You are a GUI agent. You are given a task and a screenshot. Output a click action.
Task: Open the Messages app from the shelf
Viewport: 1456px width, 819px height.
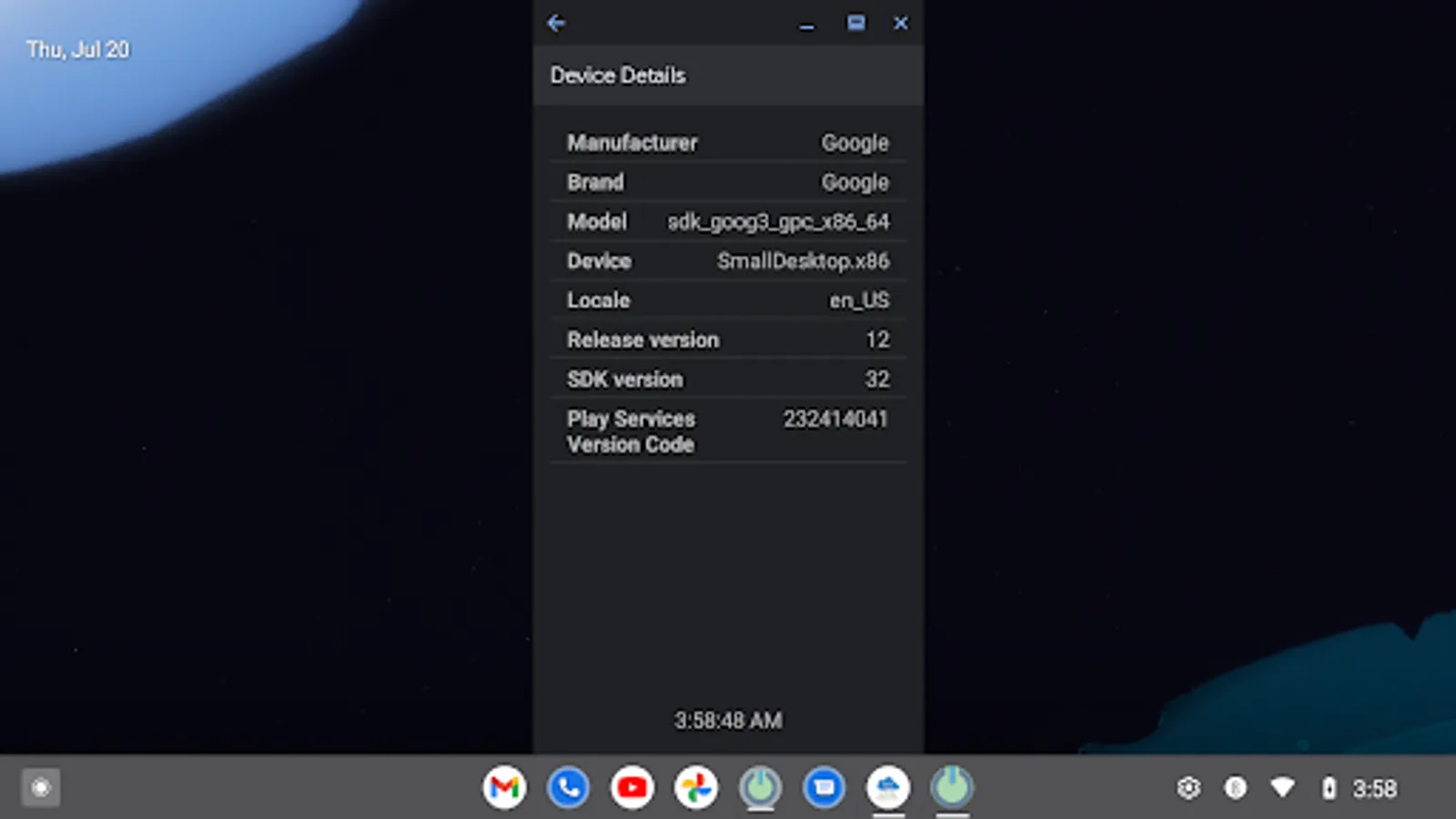coord(824,787)
